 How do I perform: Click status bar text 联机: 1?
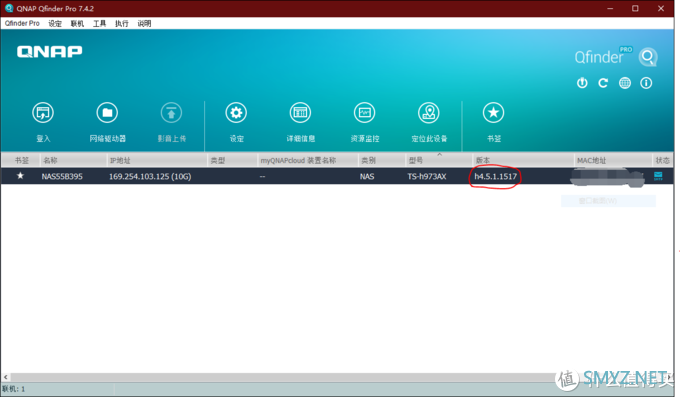coord(13,389)
